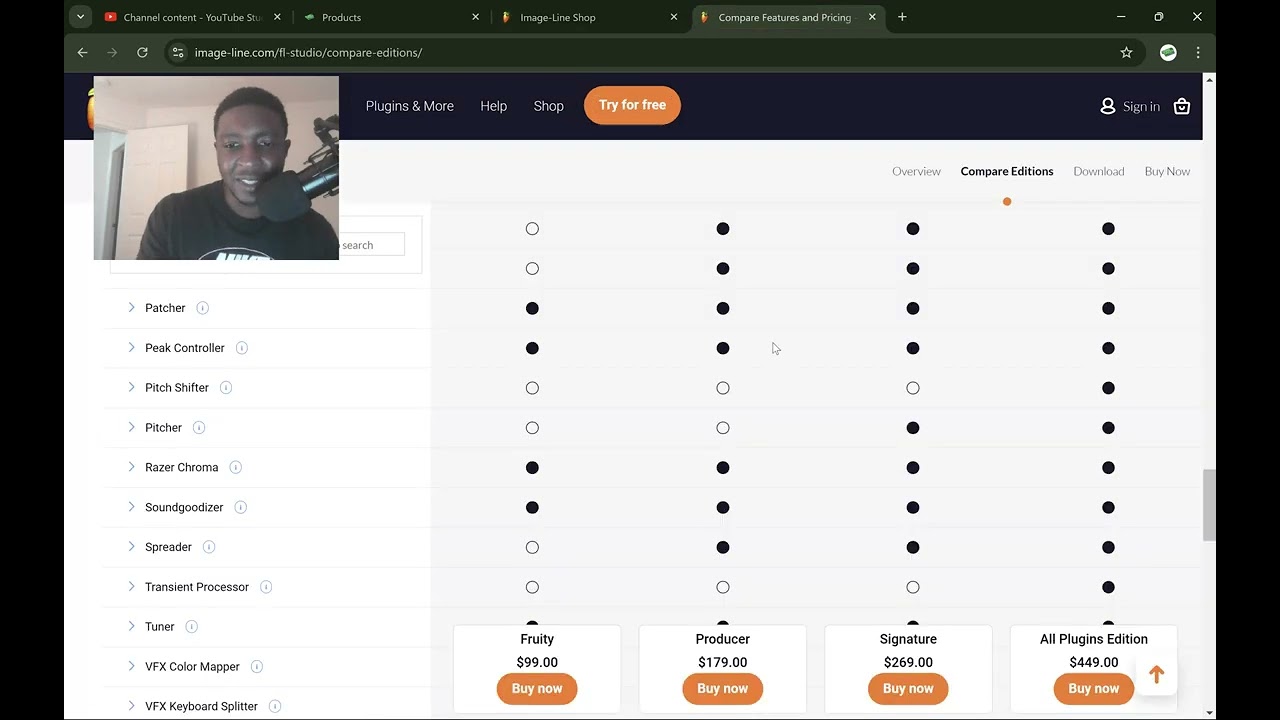The width and height of the screenshot is (1280, 720).
Task: Open the browser profile avatar
Action: click(1168, 52)
